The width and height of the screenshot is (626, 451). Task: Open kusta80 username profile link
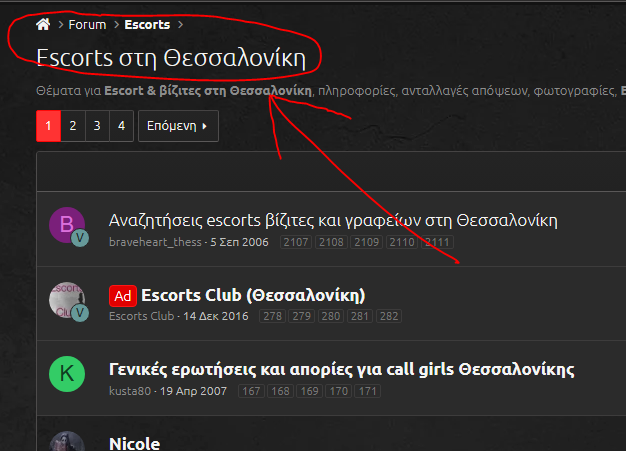pos(130,390)
